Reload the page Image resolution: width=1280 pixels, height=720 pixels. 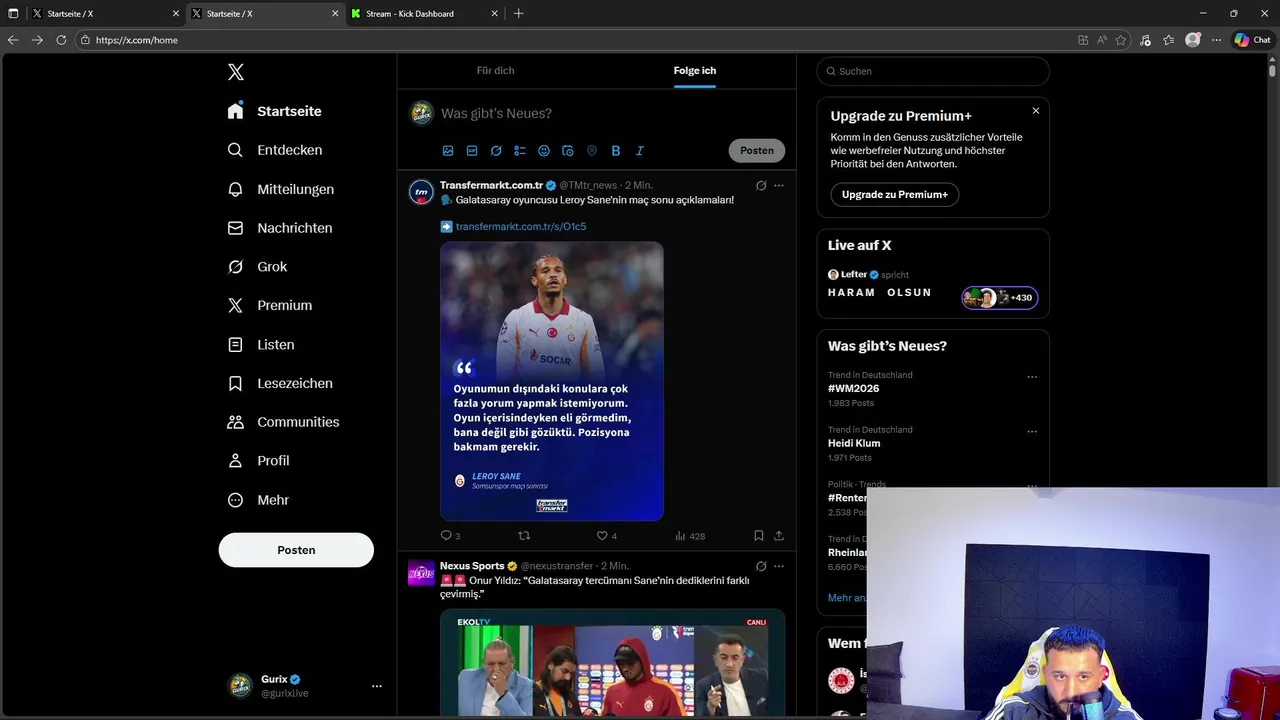(x=61, y=40)
